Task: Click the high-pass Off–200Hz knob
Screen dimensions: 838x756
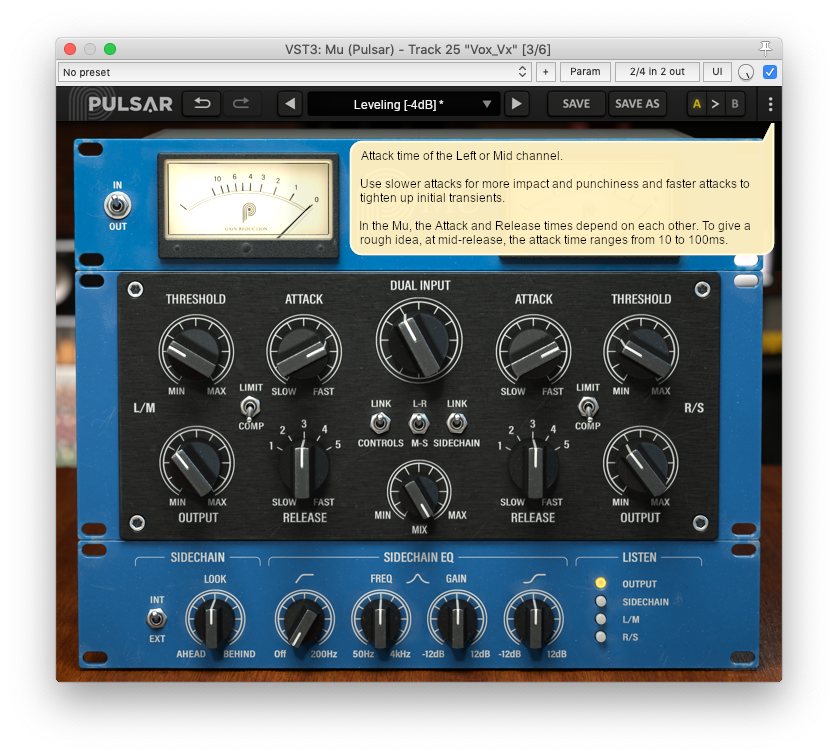Action: 304,620
